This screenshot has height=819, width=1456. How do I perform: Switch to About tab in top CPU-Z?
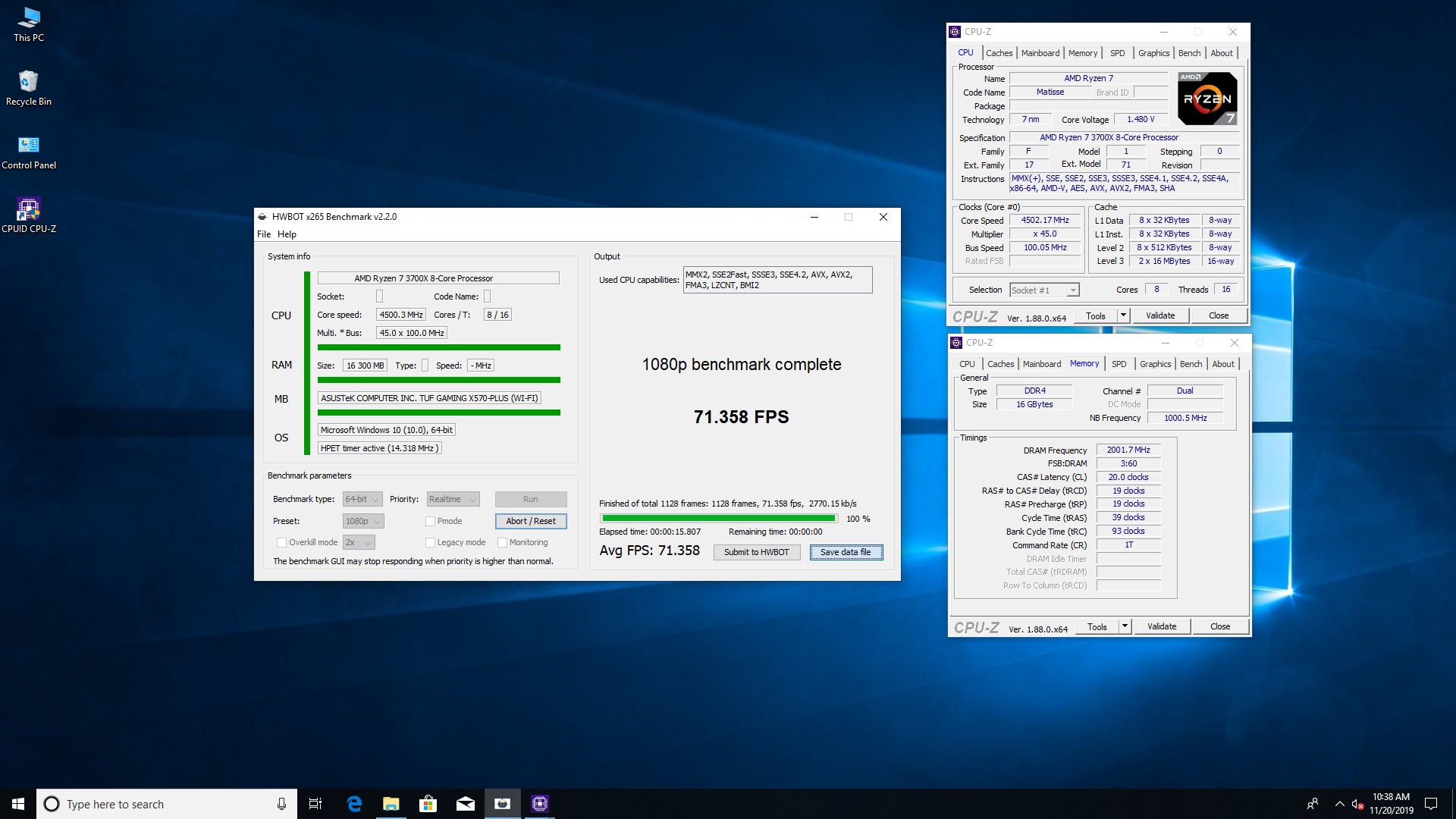click(x=1222, y=53)
